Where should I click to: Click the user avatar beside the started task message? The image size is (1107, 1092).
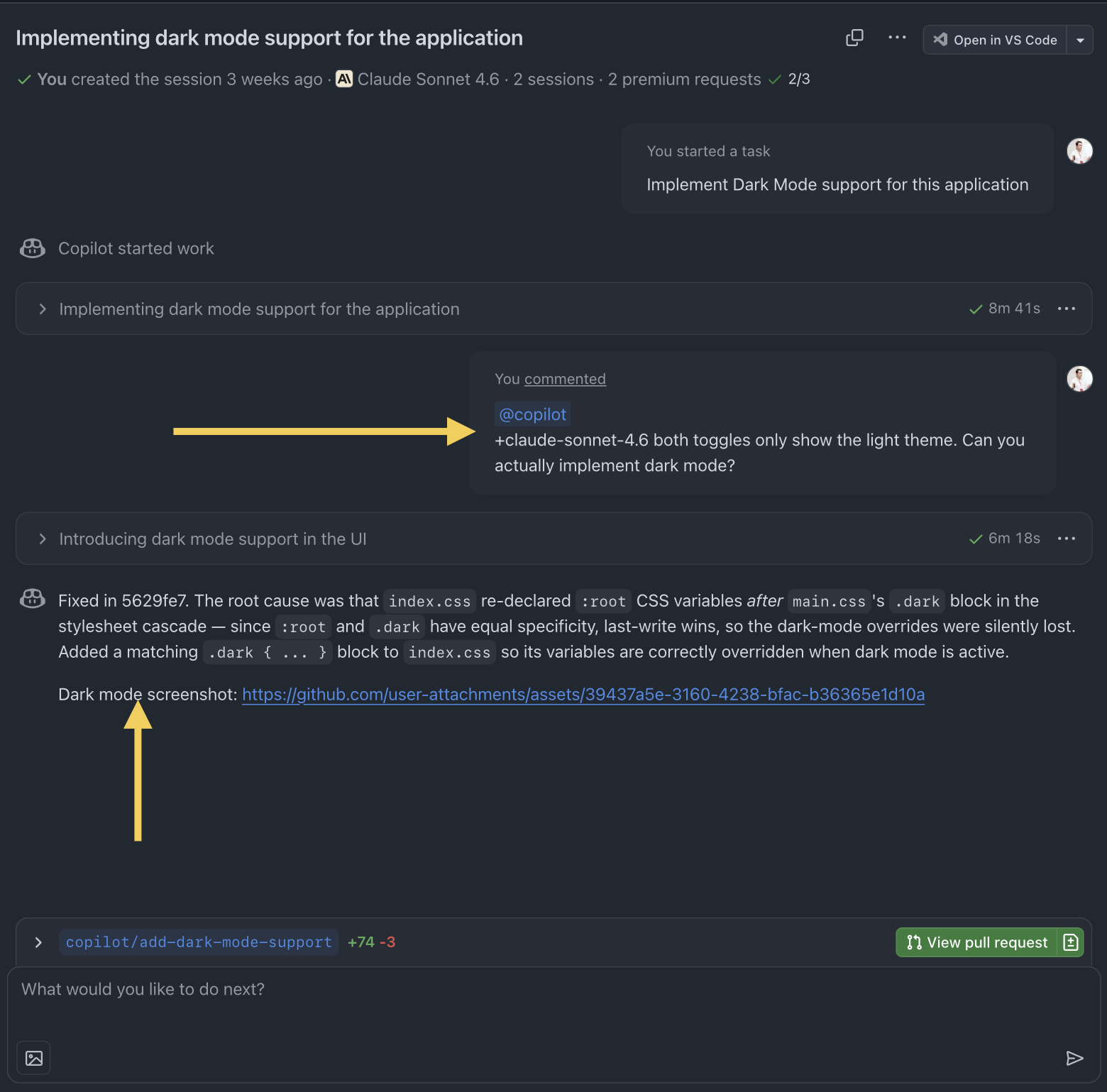coord(1079,151)
